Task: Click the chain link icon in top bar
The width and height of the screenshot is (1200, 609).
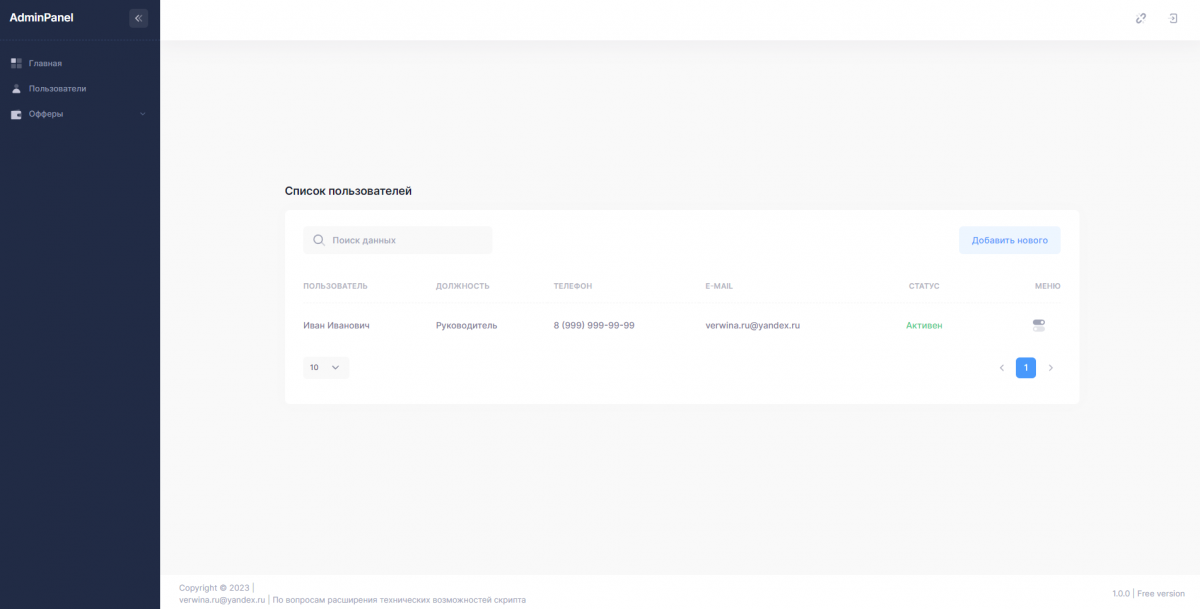Action: click(1141, 18)
